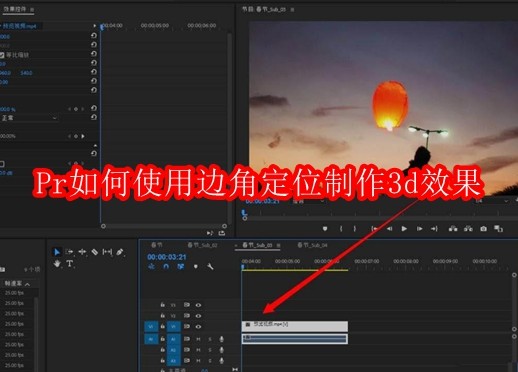Select the video clip on track V1
Viewport: 518px width, 372px height.
click(x=295, y=326)
